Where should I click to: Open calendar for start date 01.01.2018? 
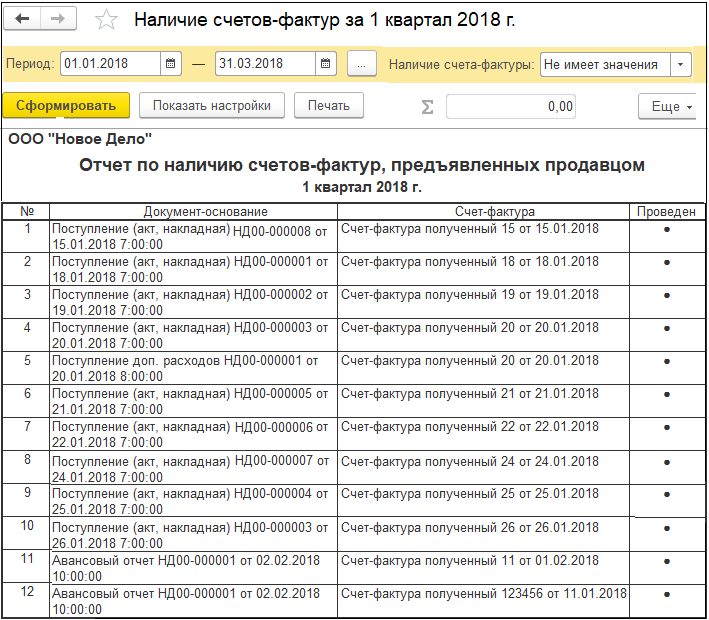[x=170, y=63]
